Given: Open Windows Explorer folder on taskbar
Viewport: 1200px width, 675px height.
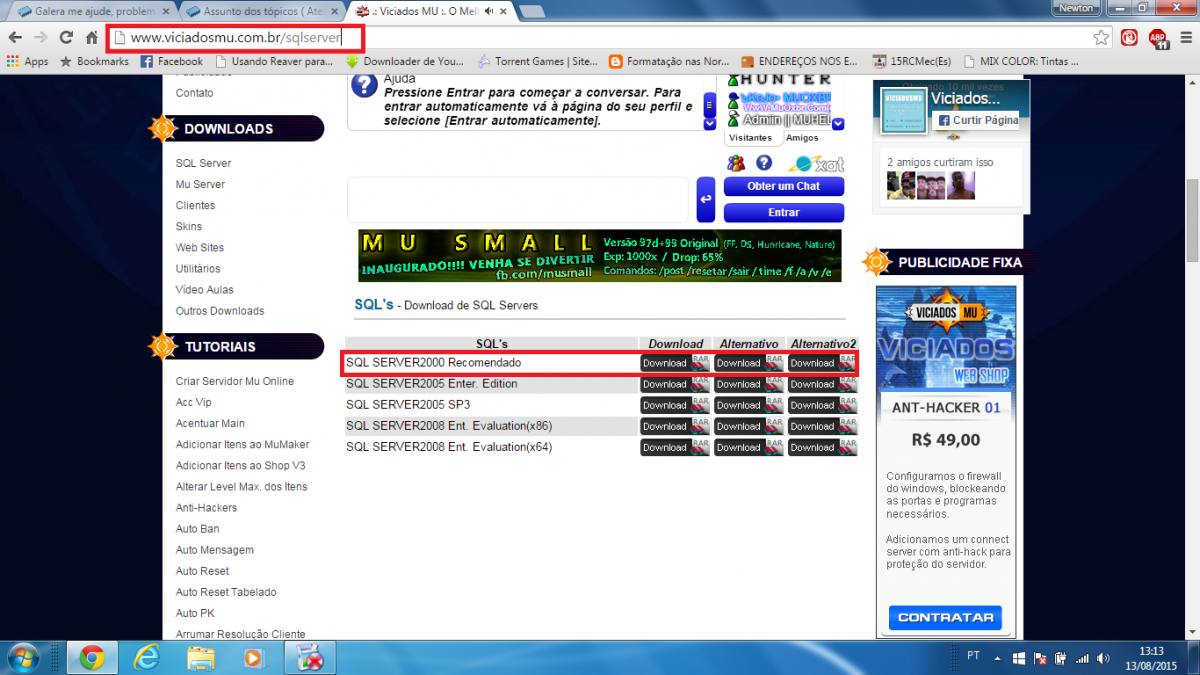Looking at the screenshot, I should (x=201, y=658).
